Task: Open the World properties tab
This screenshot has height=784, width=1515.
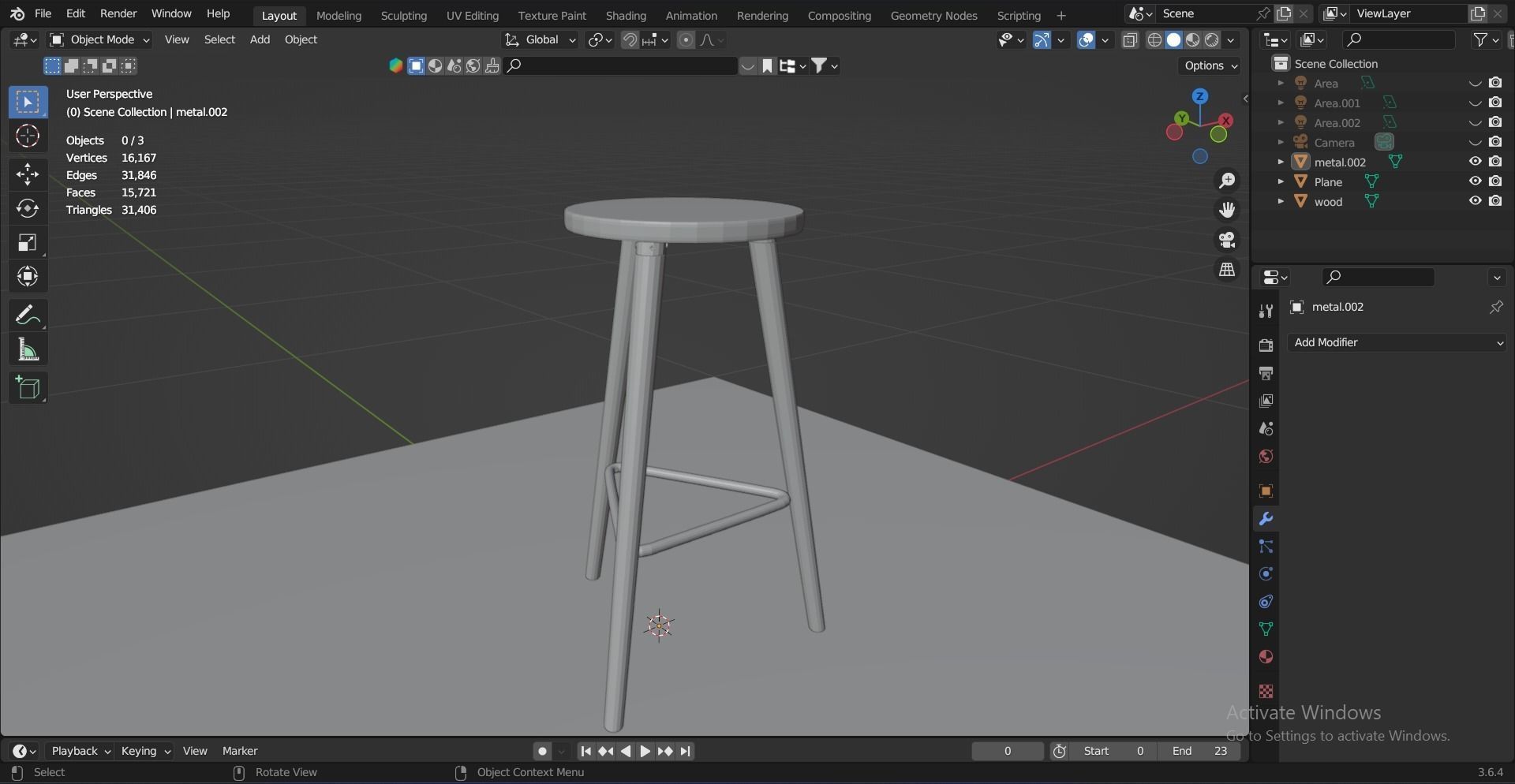Action: coord(1266,456)
